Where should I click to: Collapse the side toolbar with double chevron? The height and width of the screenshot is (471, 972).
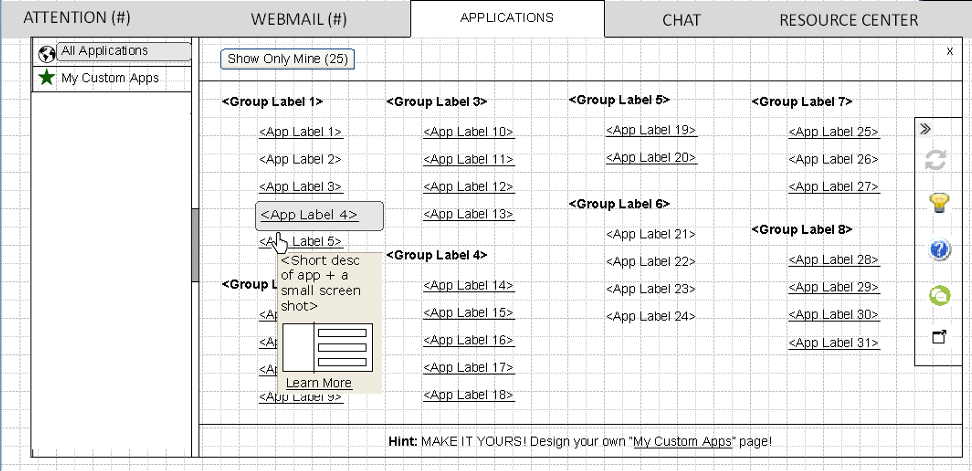coord(926,128)
